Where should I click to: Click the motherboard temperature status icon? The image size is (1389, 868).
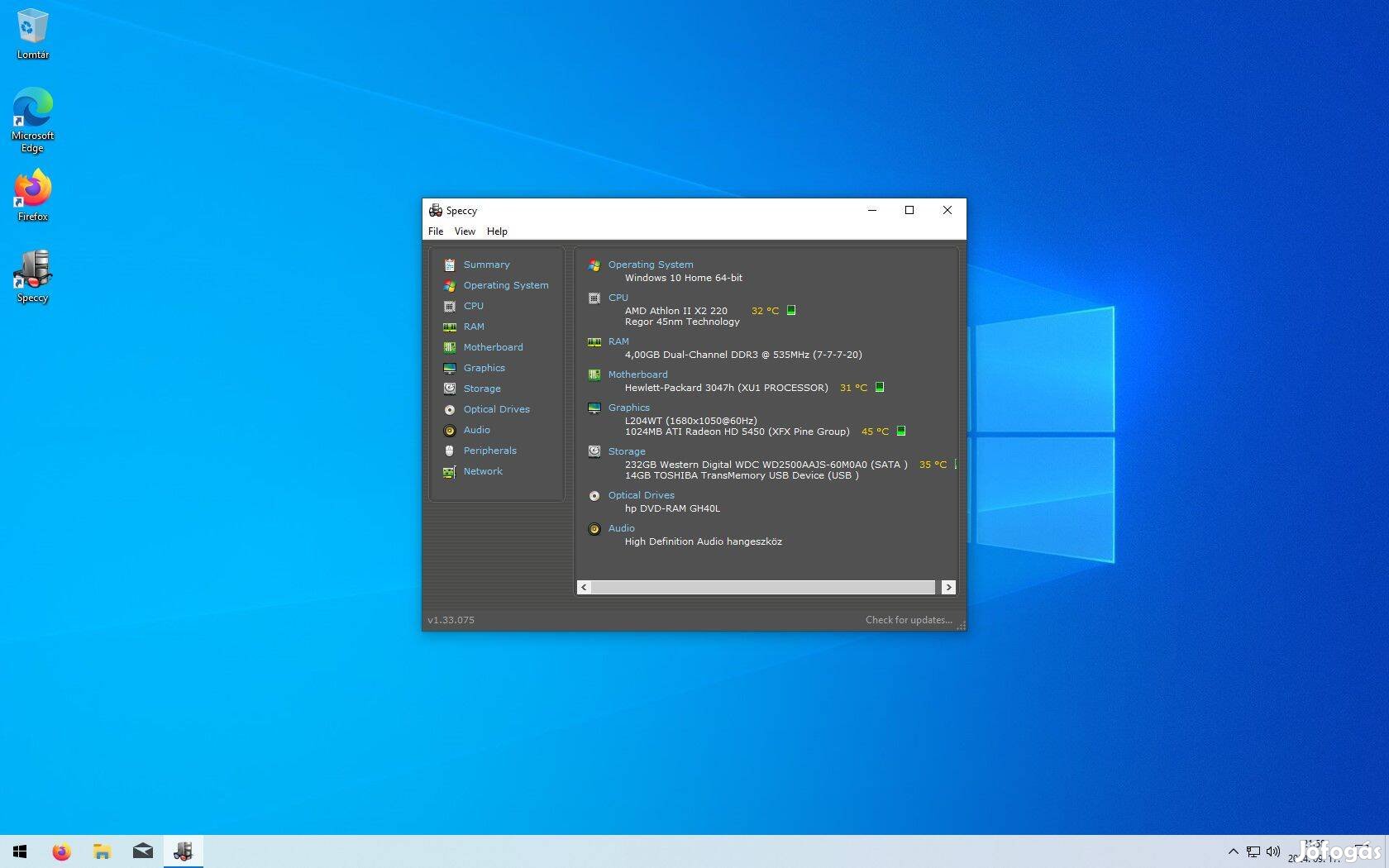tap(880, 387)
